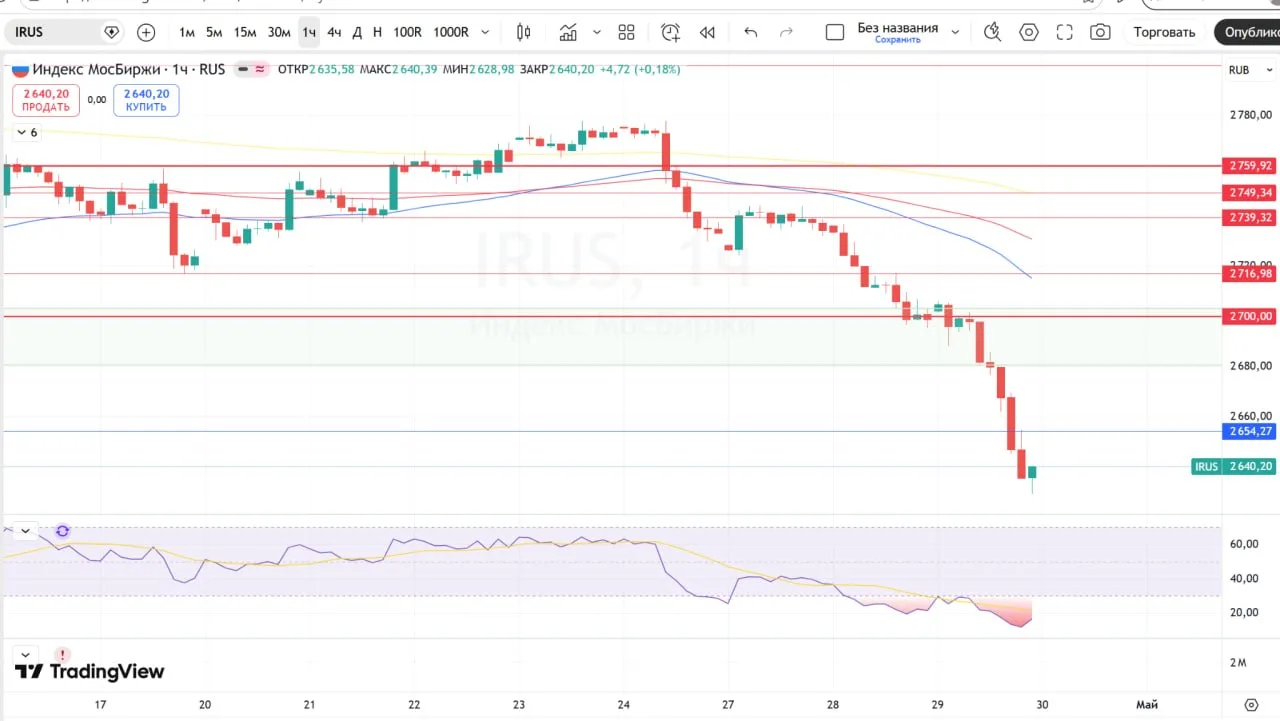Select the 2 716,98 price line label
The width and height of the screenshot is (1280, 721).
[x=1249, y=273]
